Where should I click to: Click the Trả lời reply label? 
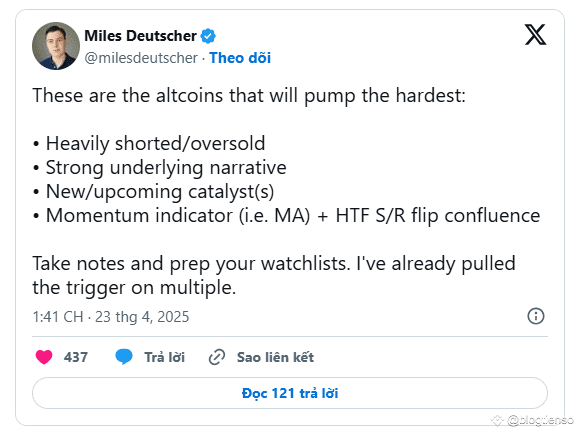coord(165,357)
